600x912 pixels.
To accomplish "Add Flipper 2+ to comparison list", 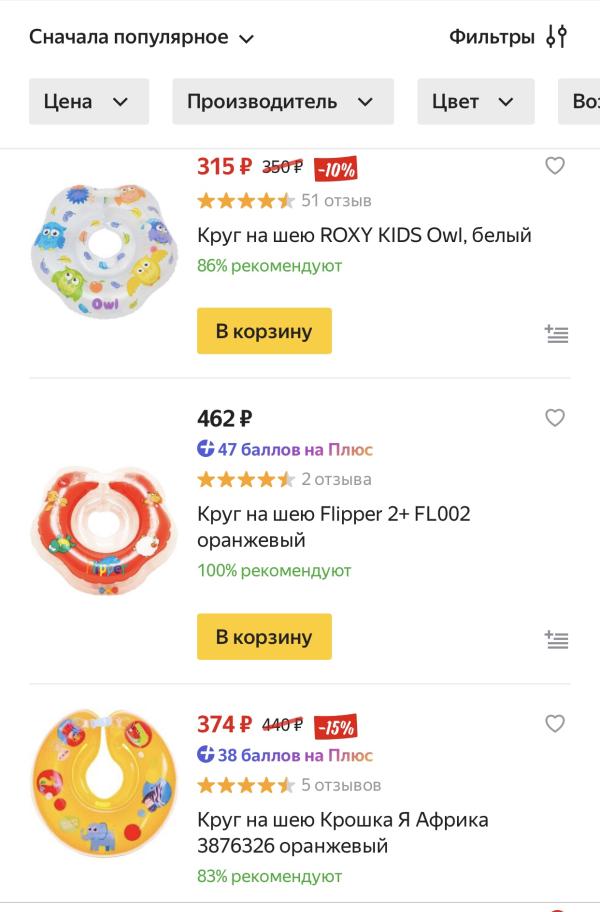I will coord(557,639).
